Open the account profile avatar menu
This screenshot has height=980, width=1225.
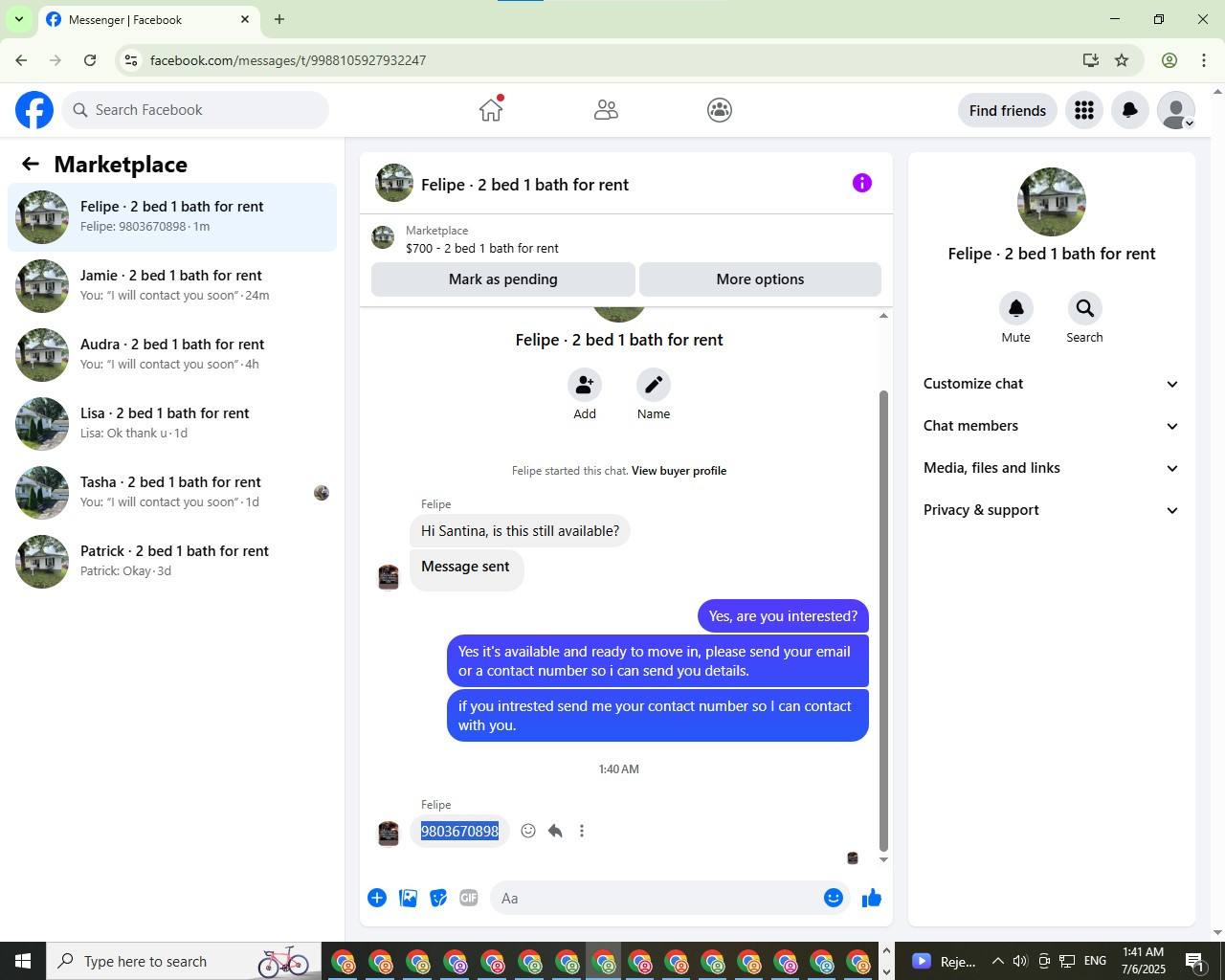[1176, 110]
